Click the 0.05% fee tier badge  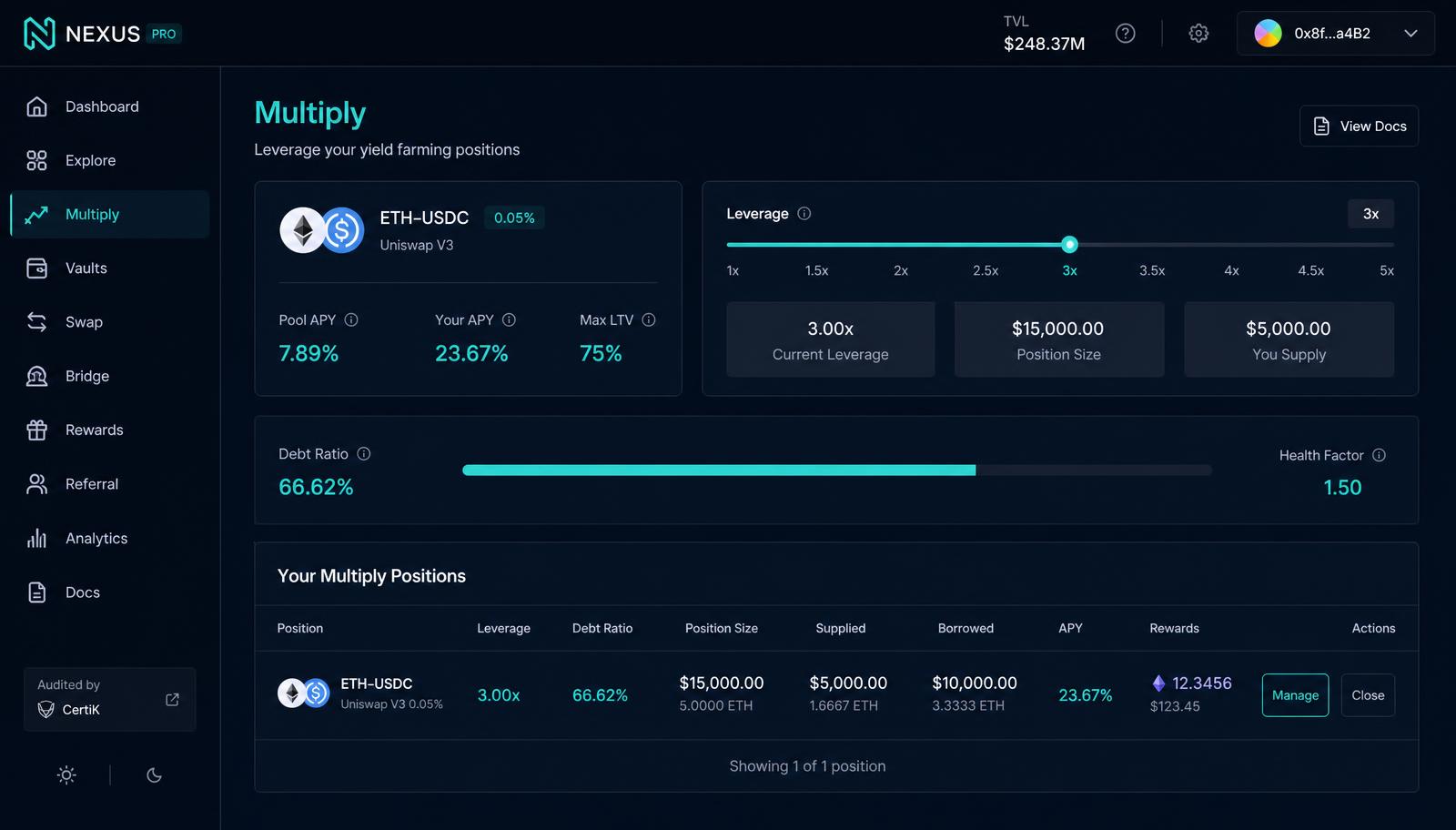click(x=514, y=218)
